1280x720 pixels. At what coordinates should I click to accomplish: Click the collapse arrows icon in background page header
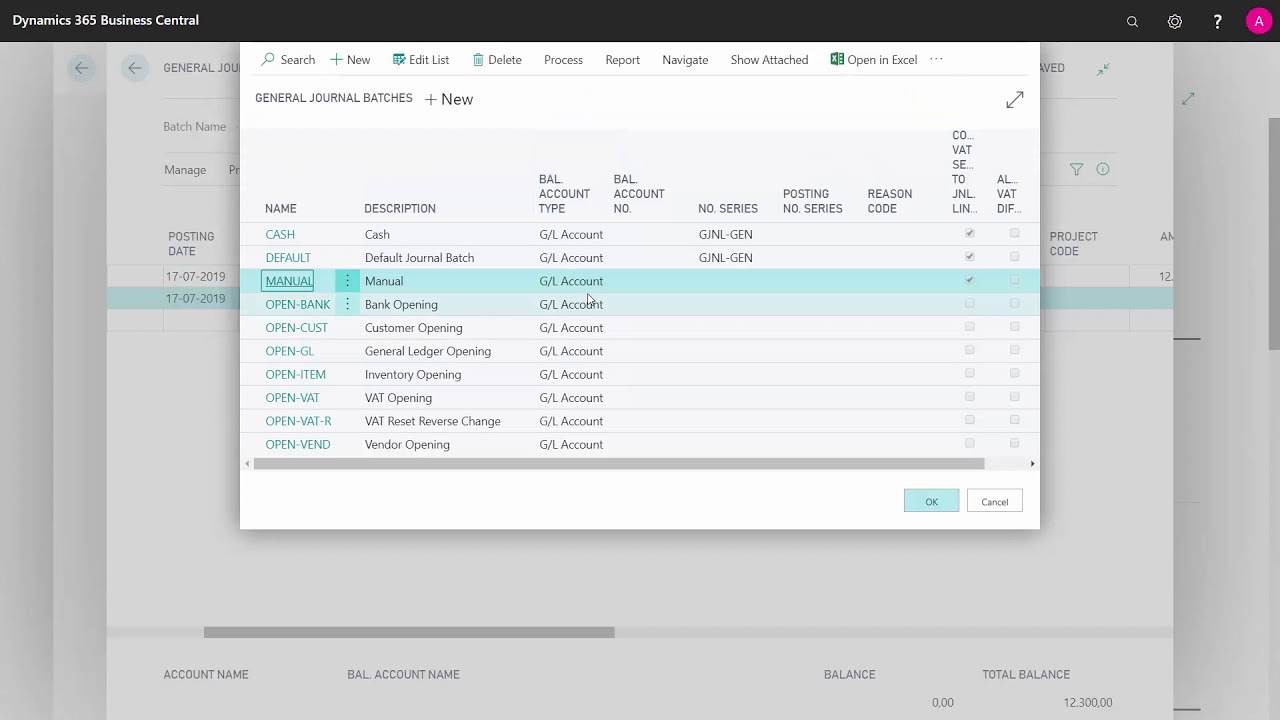(1103, 69)
